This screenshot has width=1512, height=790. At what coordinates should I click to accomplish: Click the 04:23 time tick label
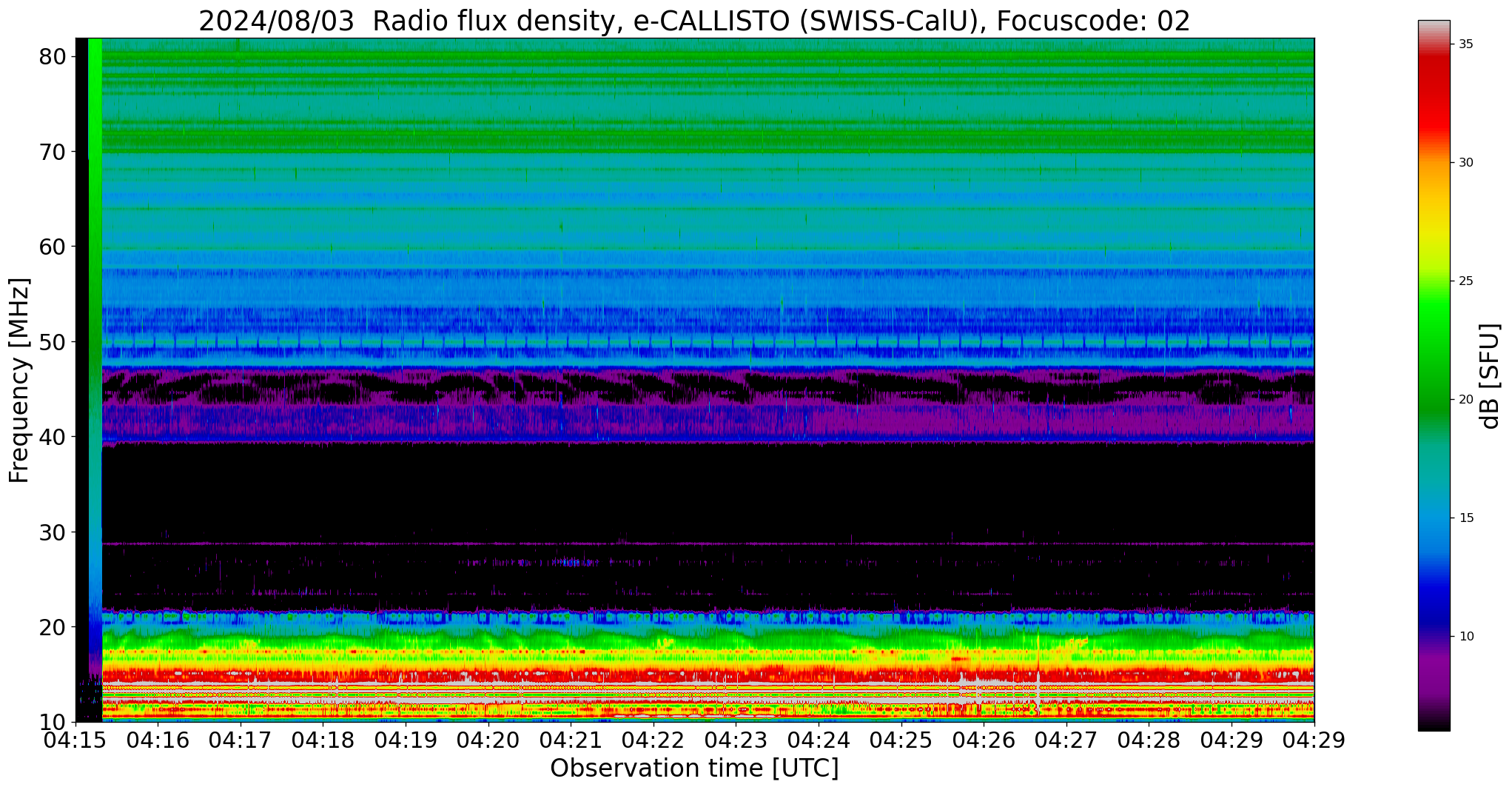tap(736, 740)
